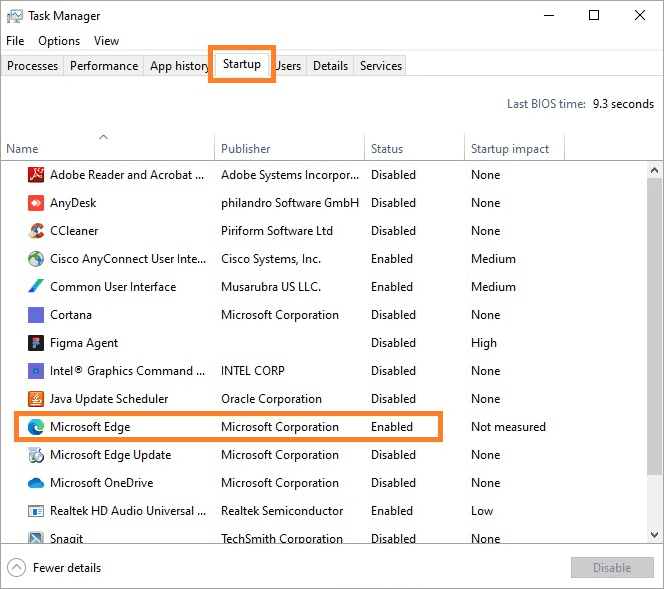Image resolution: width=664 pixels, height=589 pixels.
Task: Collapse view using Fewer details arrow
Action: (x=17, y=568)
